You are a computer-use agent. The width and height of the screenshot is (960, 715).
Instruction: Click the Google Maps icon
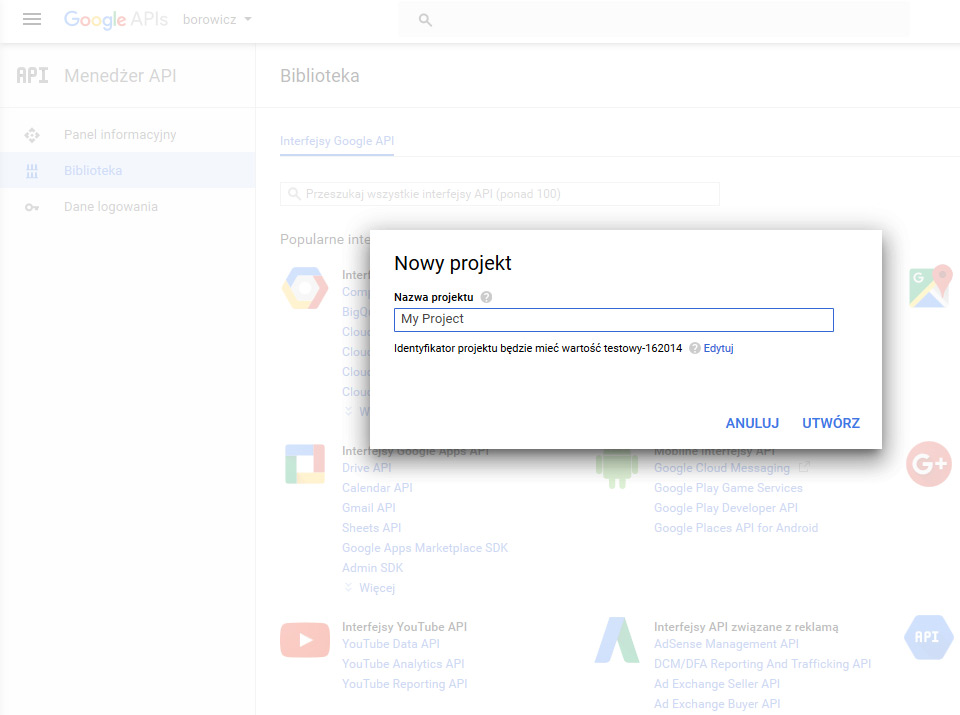[931, 286]
